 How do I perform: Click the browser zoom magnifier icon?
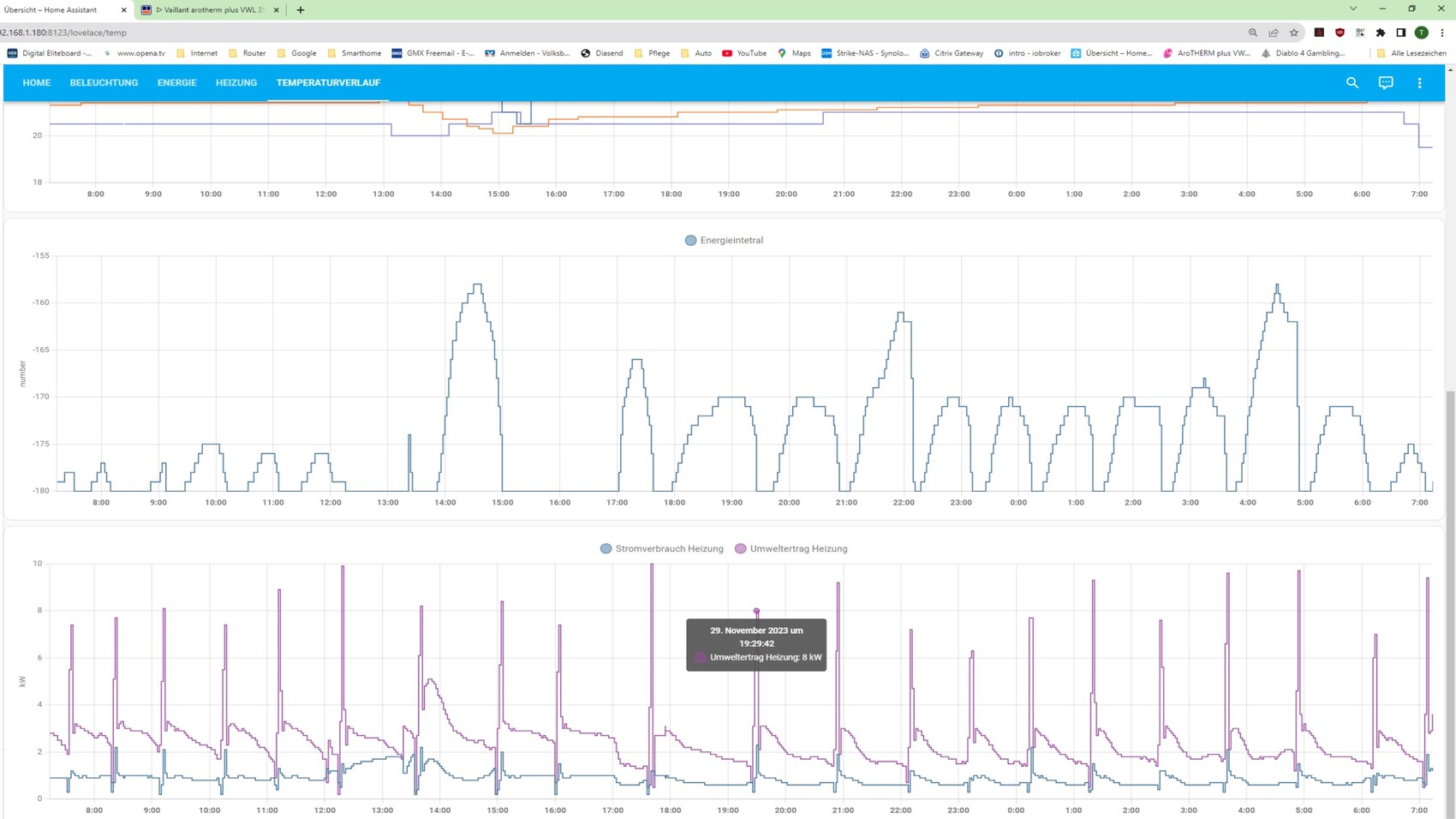1253,33
